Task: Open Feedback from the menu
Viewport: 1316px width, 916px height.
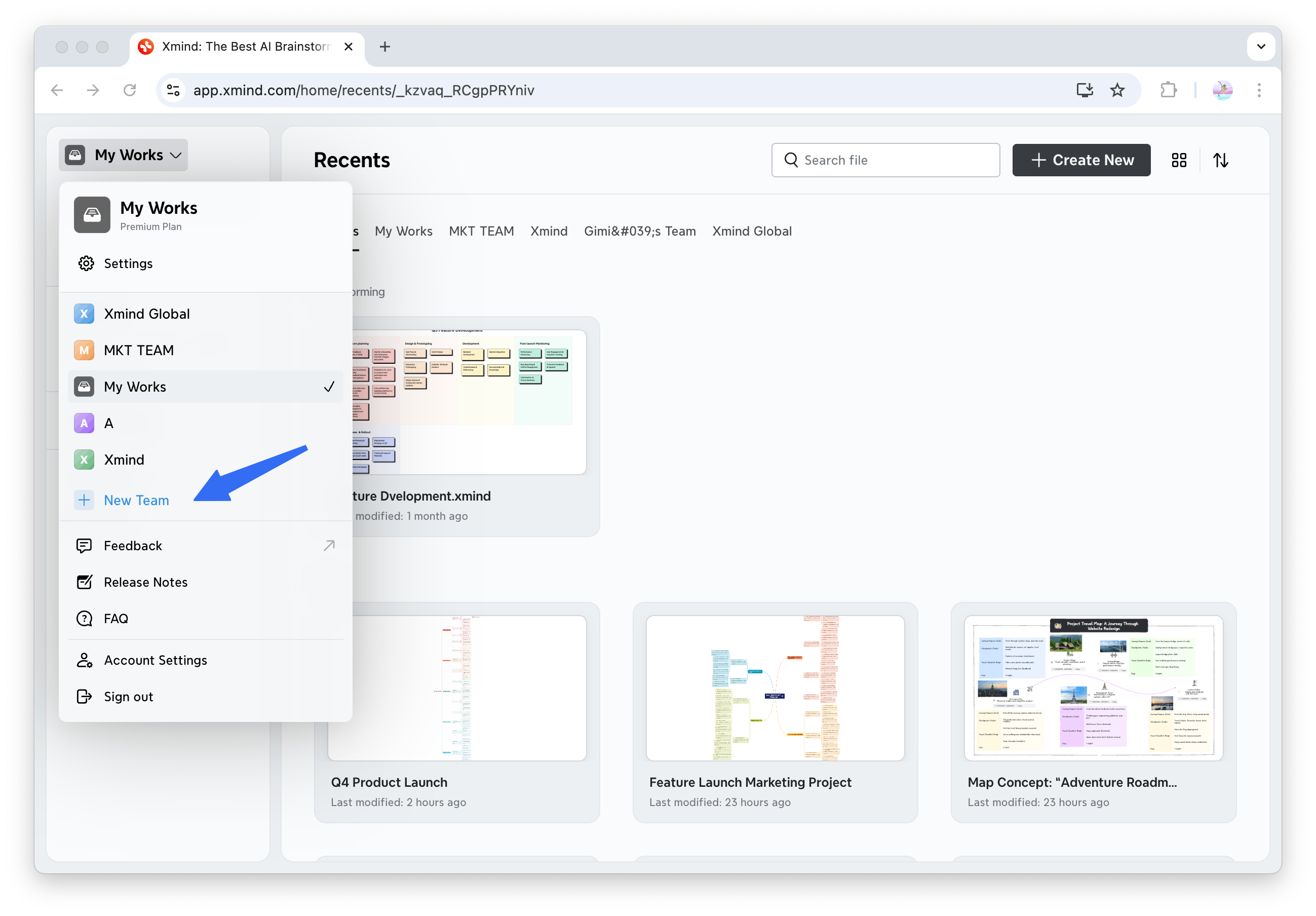Action: tap(205, 546)
